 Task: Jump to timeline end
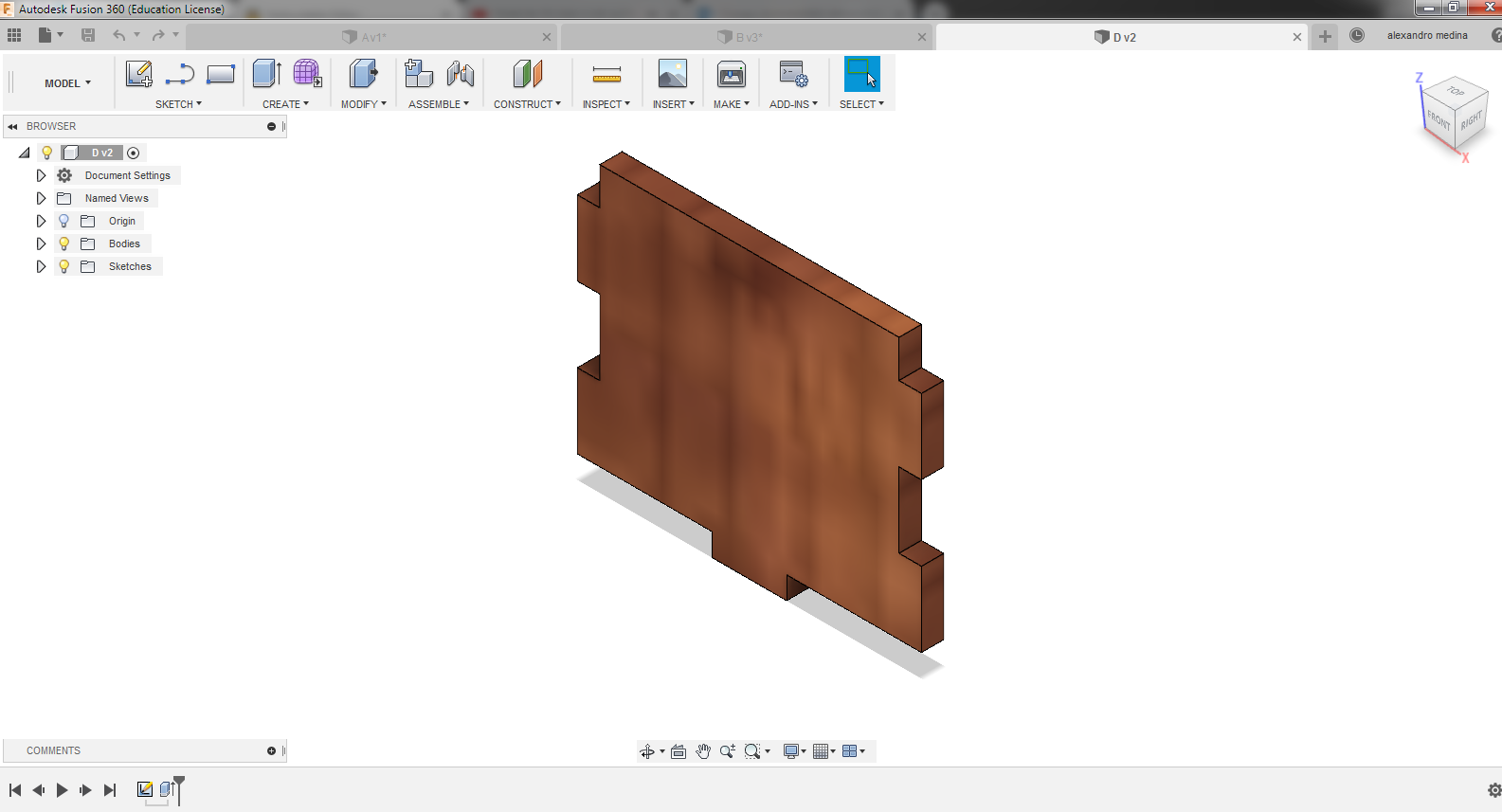[110, 790]
